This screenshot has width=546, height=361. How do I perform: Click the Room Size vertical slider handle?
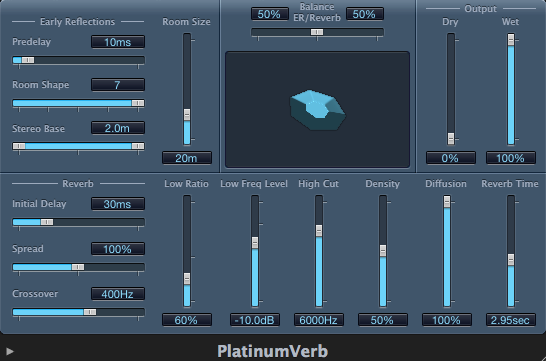click(x=187, y=115)
